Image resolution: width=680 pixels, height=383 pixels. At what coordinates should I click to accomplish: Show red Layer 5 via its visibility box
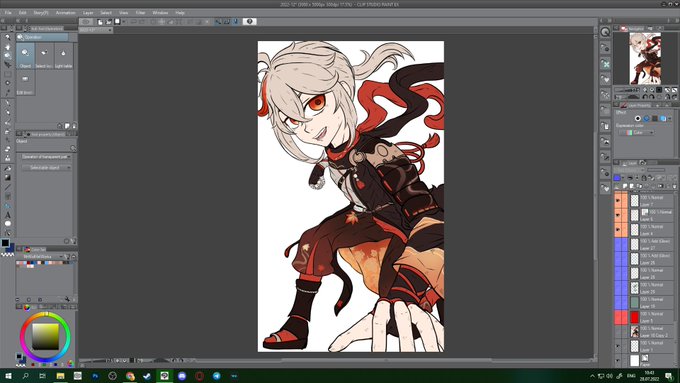pos(618,317)
